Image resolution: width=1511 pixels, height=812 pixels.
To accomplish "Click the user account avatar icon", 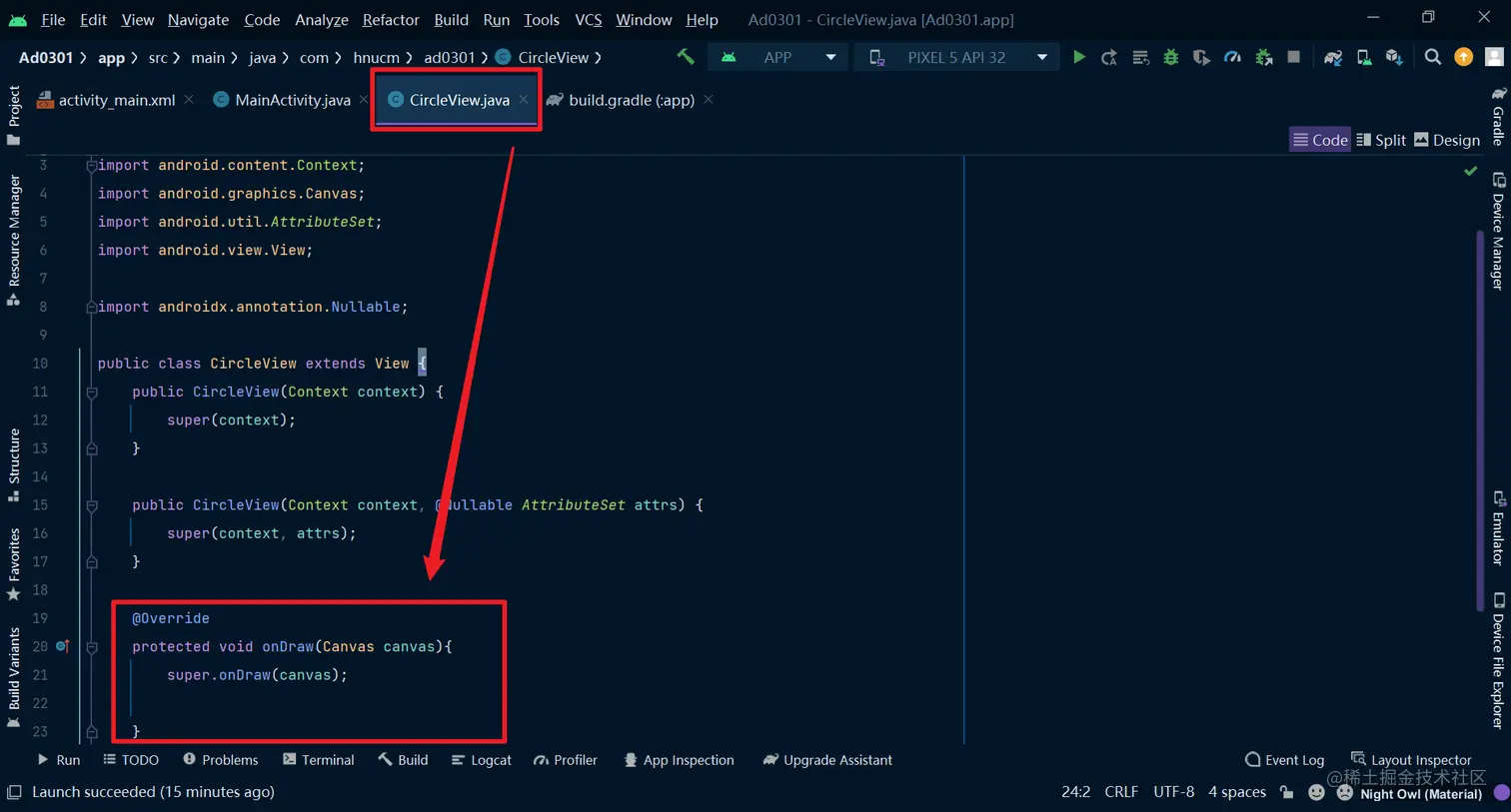I will (x=1495, y=57).
